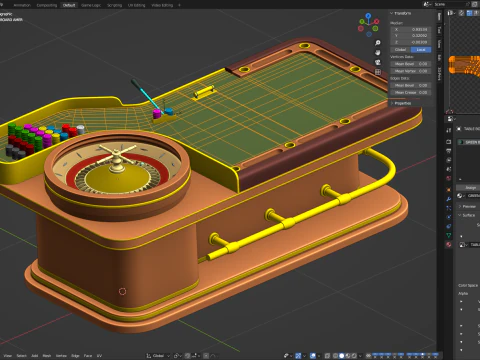Open the Output properties tab icon
Viewport: 480px width, 360px height.
(449, 151)
